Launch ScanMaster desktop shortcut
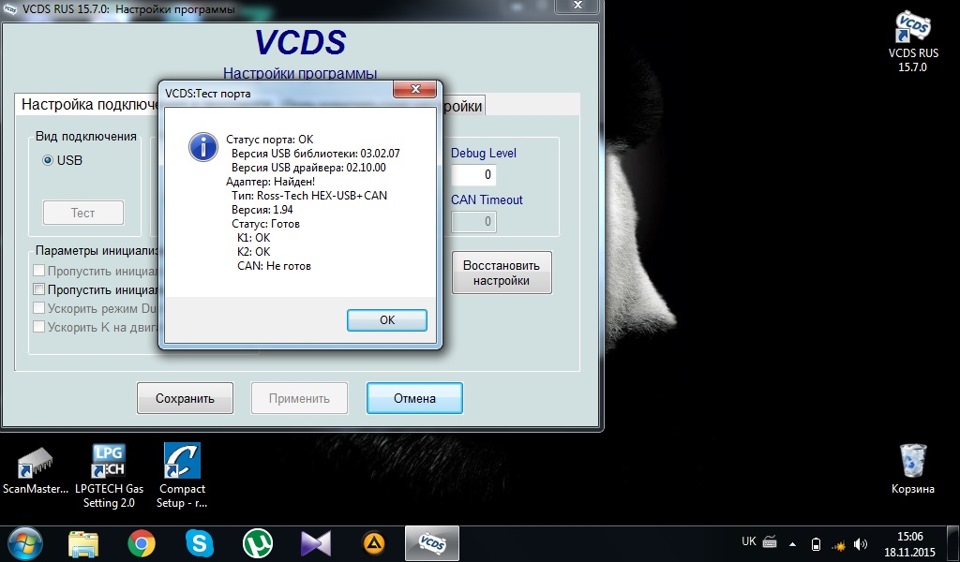The image size is (960, 562). [36, 470]
